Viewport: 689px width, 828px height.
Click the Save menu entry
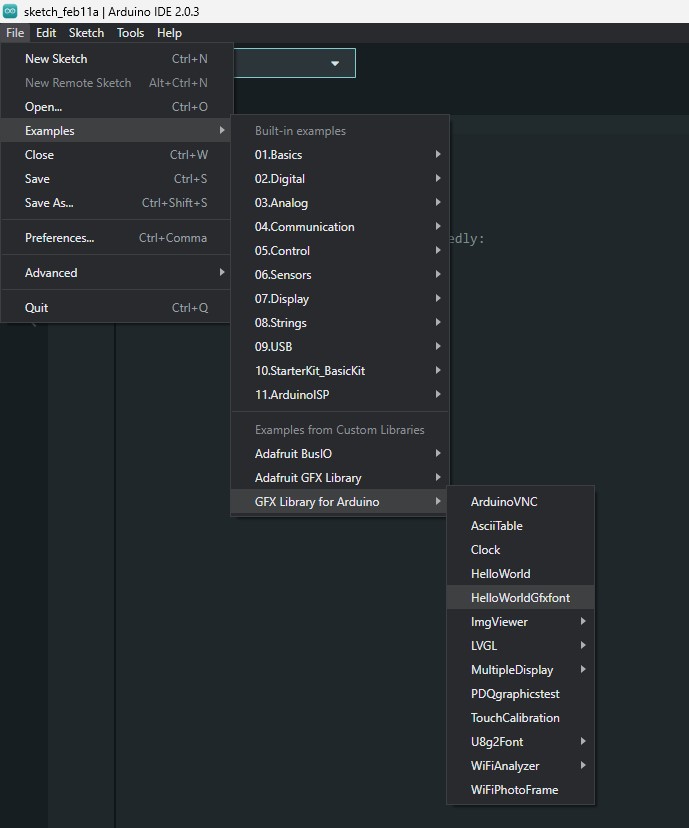point(116,178)
